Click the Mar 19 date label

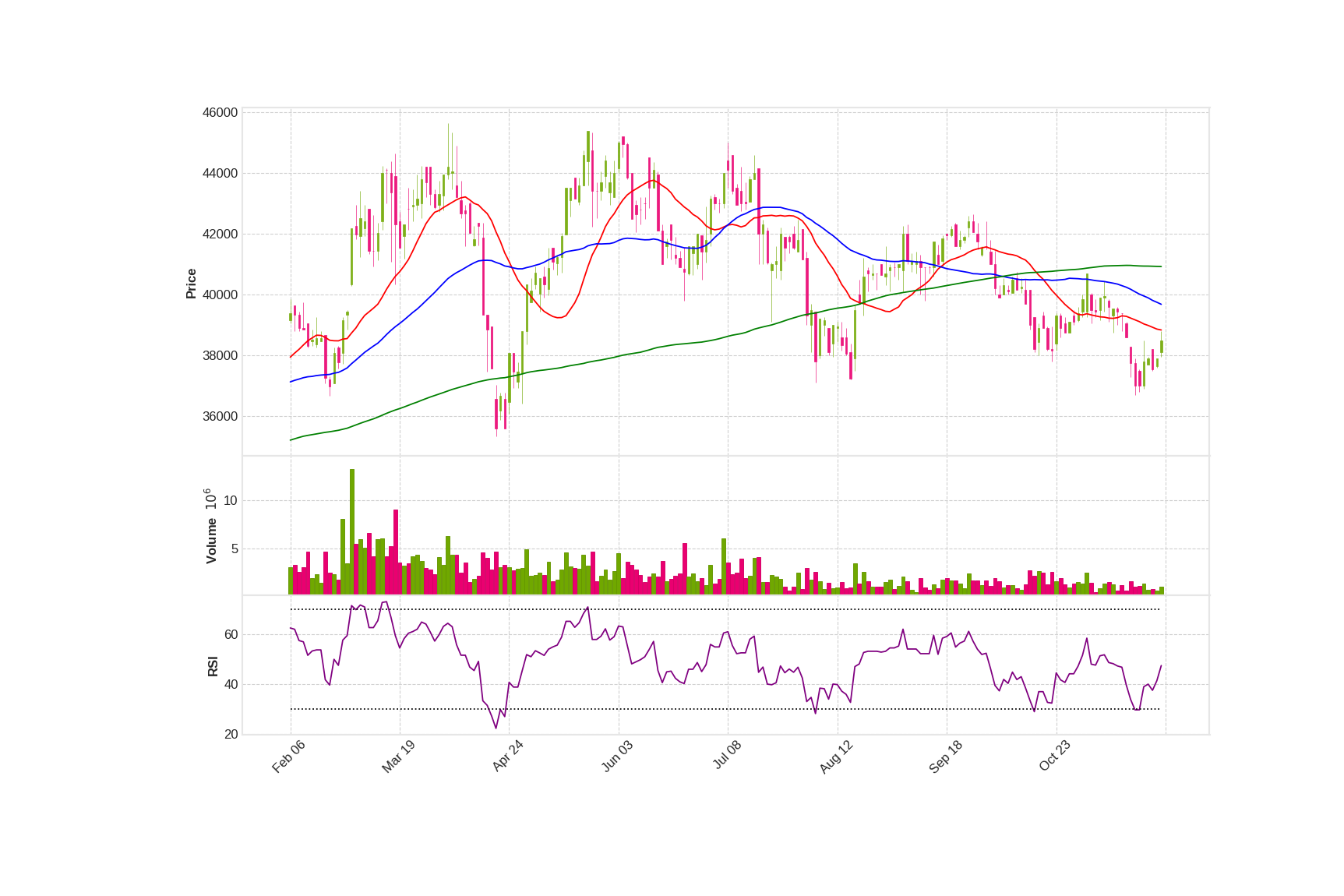(398, 757)
